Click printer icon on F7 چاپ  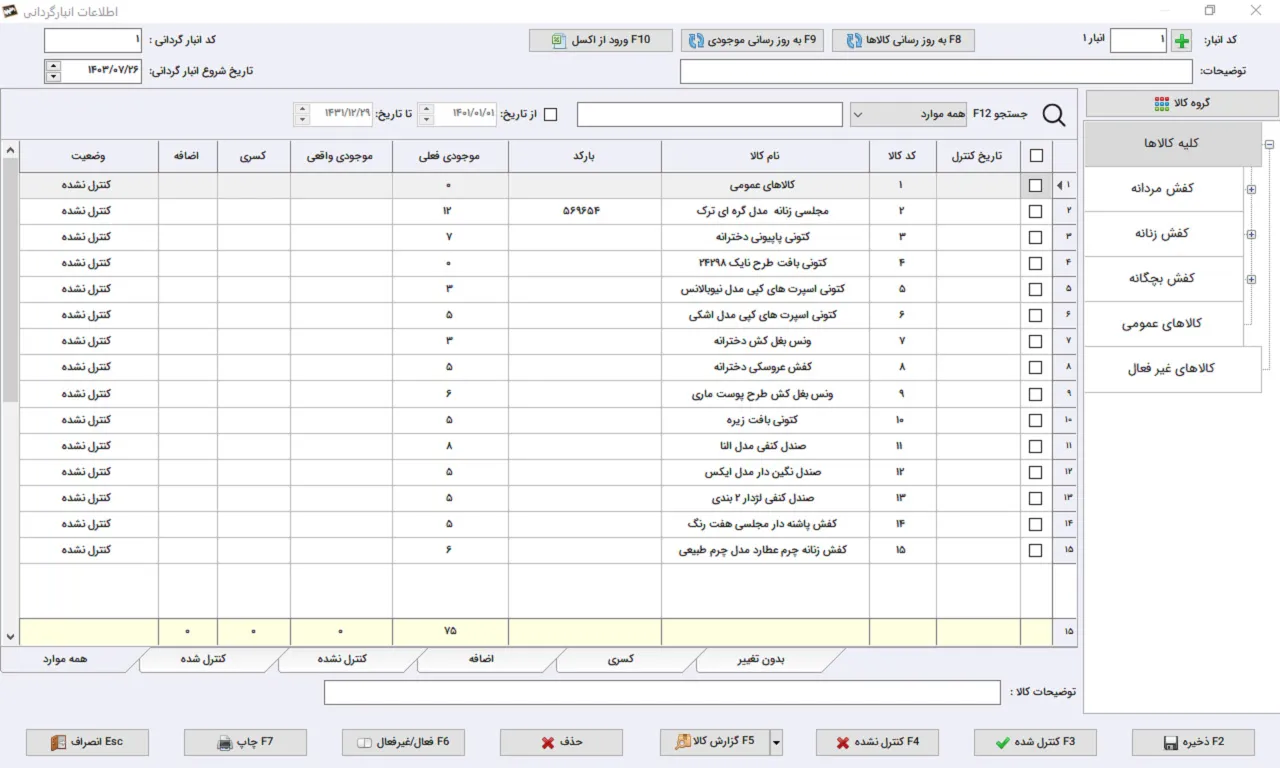click(x=225, y=743)
